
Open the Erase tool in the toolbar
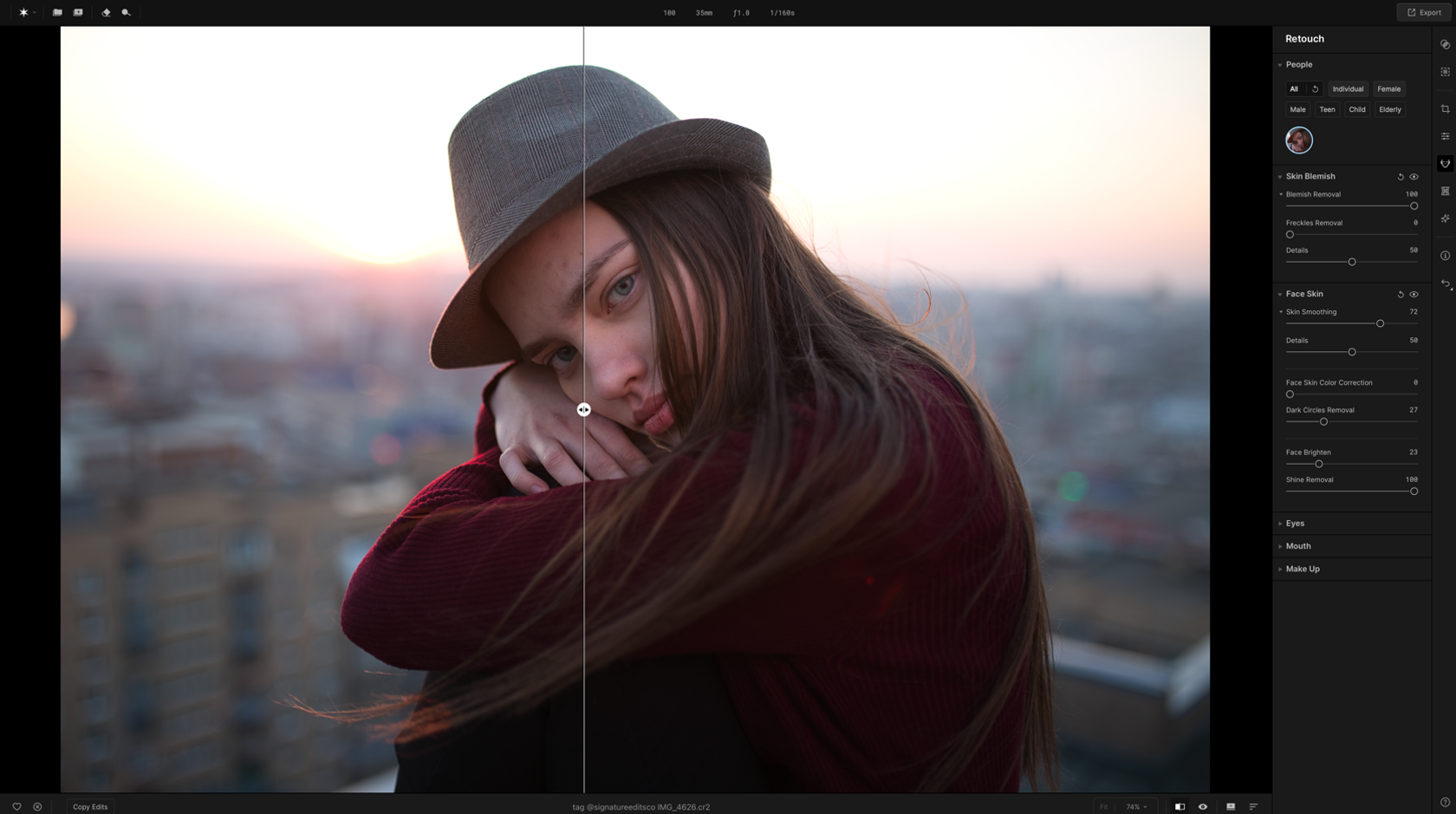106,12
